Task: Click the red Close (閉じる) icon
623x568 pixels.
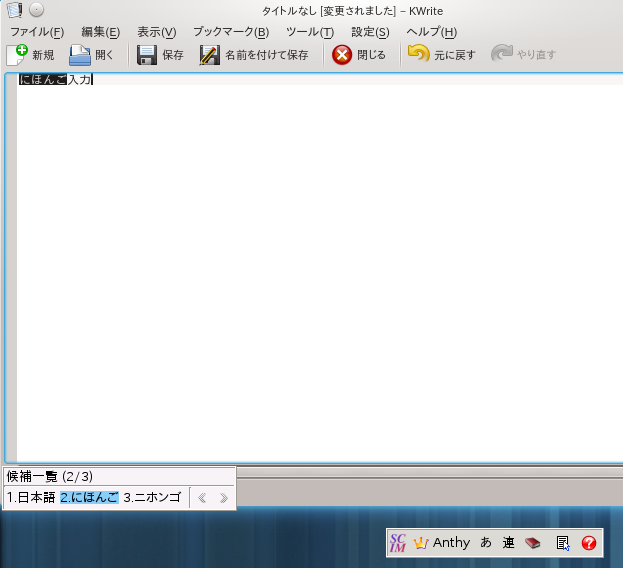Action: point(342,55)
